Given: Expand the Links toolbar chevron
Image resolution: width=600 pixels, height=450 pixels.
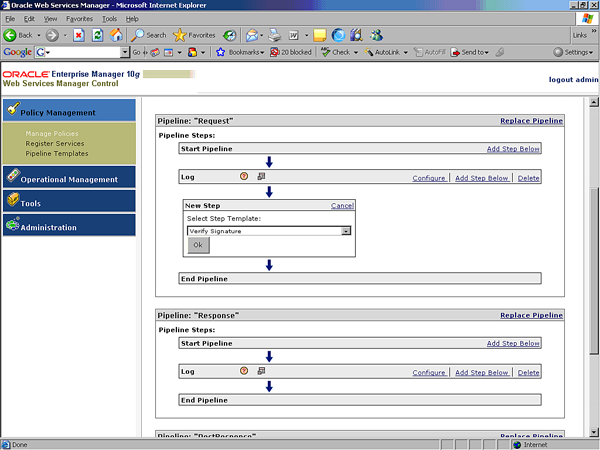Looking at the screenshot, I should (593, 31).
